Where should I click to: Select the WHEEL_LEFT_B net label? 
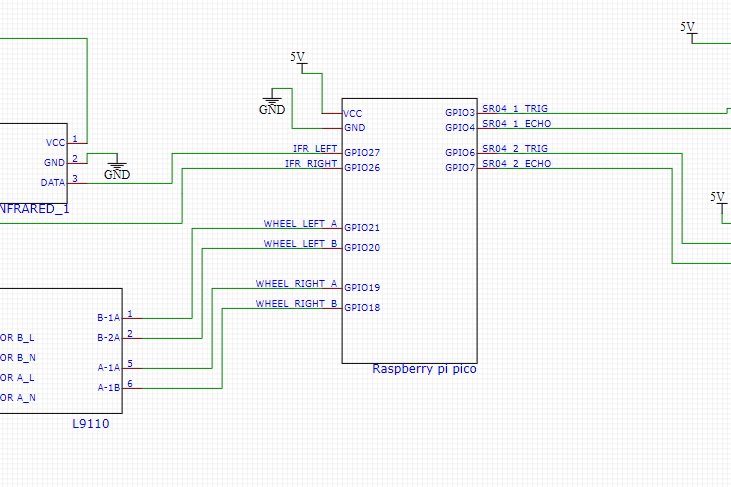pos(300,244)
